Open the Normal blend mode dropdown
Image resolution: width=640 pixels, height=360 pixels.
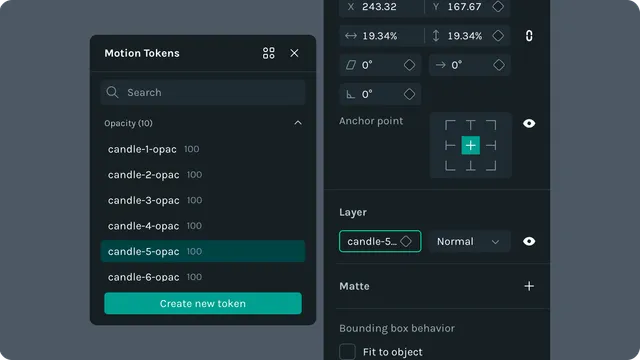[469, 241]
